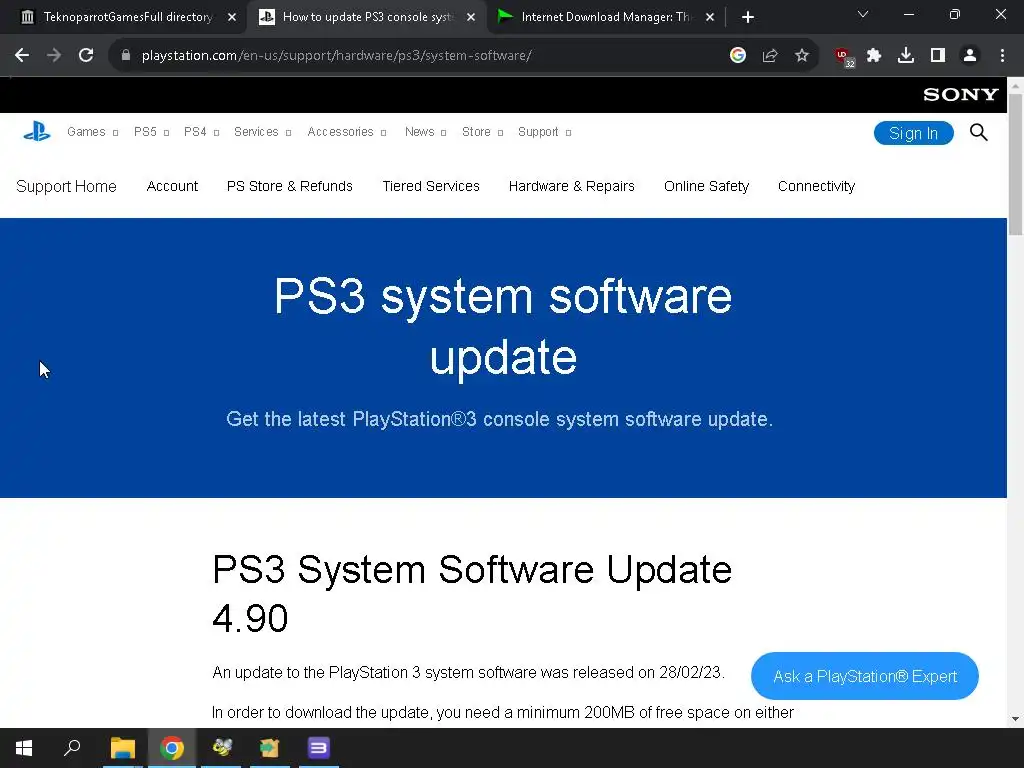Open the Account support section
Screen dimensions: 1024x768
172,186
